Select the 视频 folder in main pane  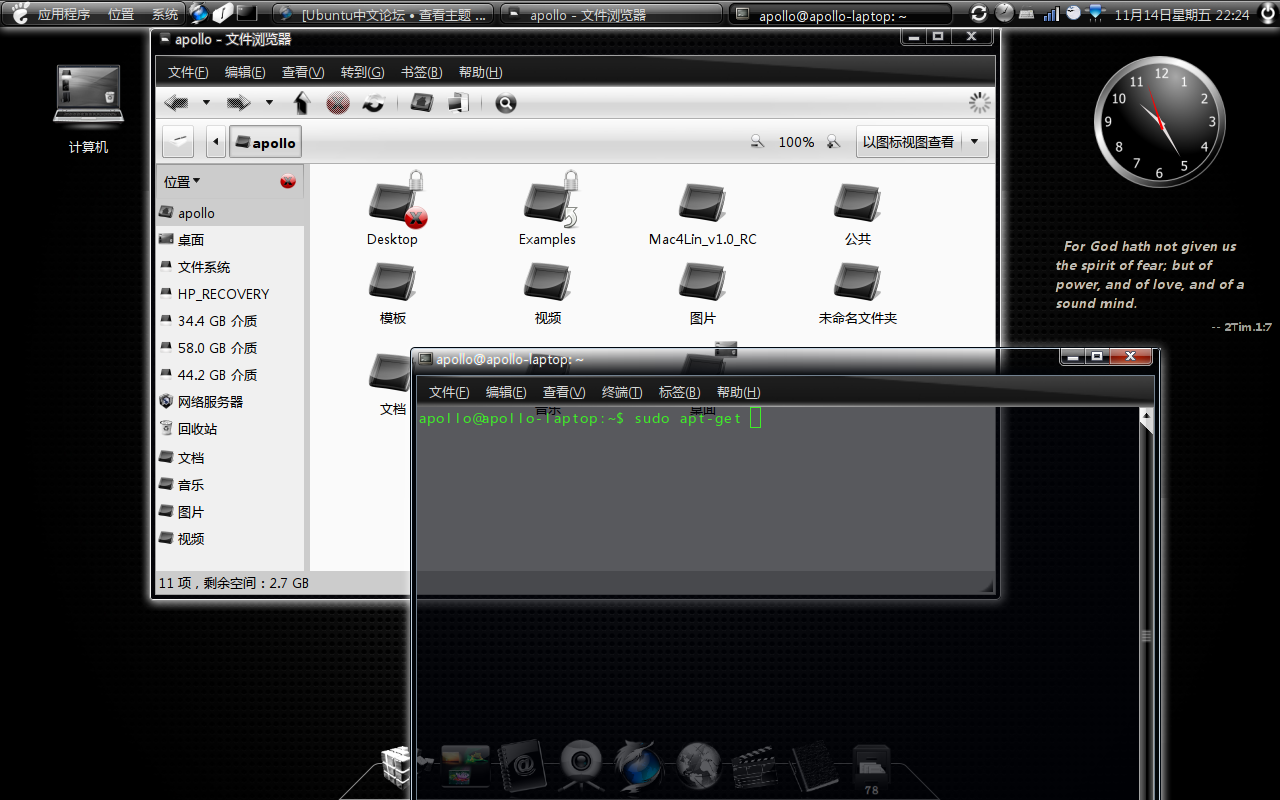[548, 293]
